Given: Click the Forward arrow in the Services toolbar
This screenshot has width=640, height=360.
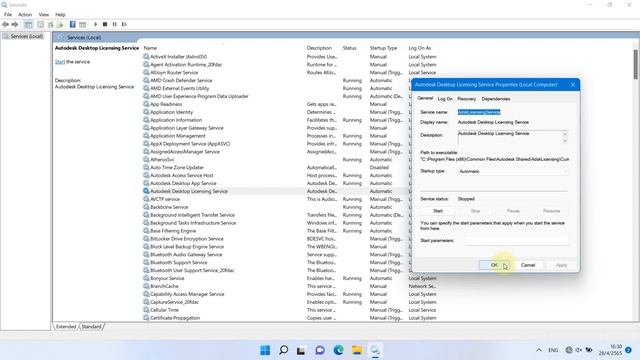Looking at the screenshot, I should click(x=15, y=24).
